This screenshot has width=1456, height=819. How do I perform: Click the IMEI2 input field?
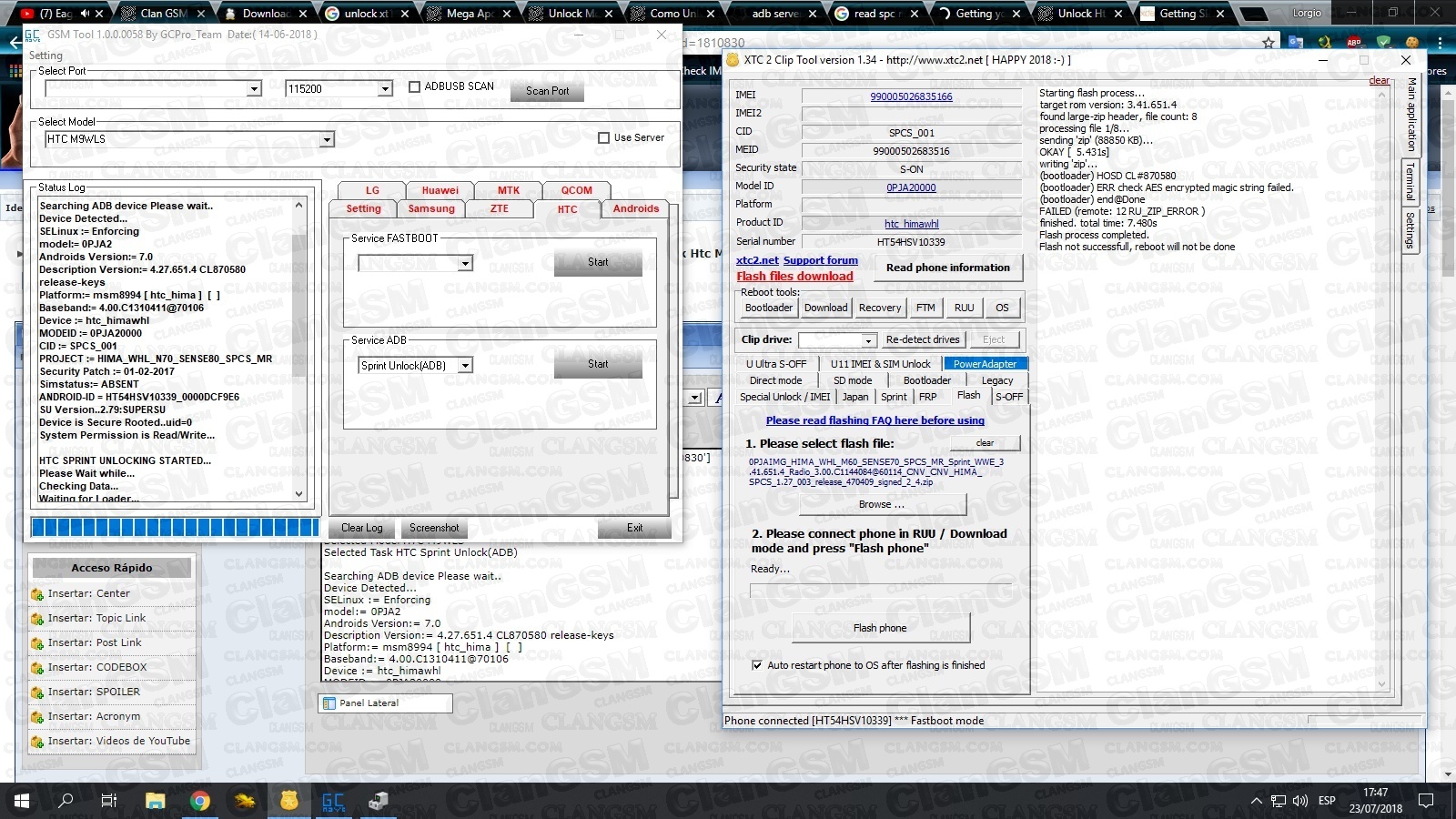point(911,115)
